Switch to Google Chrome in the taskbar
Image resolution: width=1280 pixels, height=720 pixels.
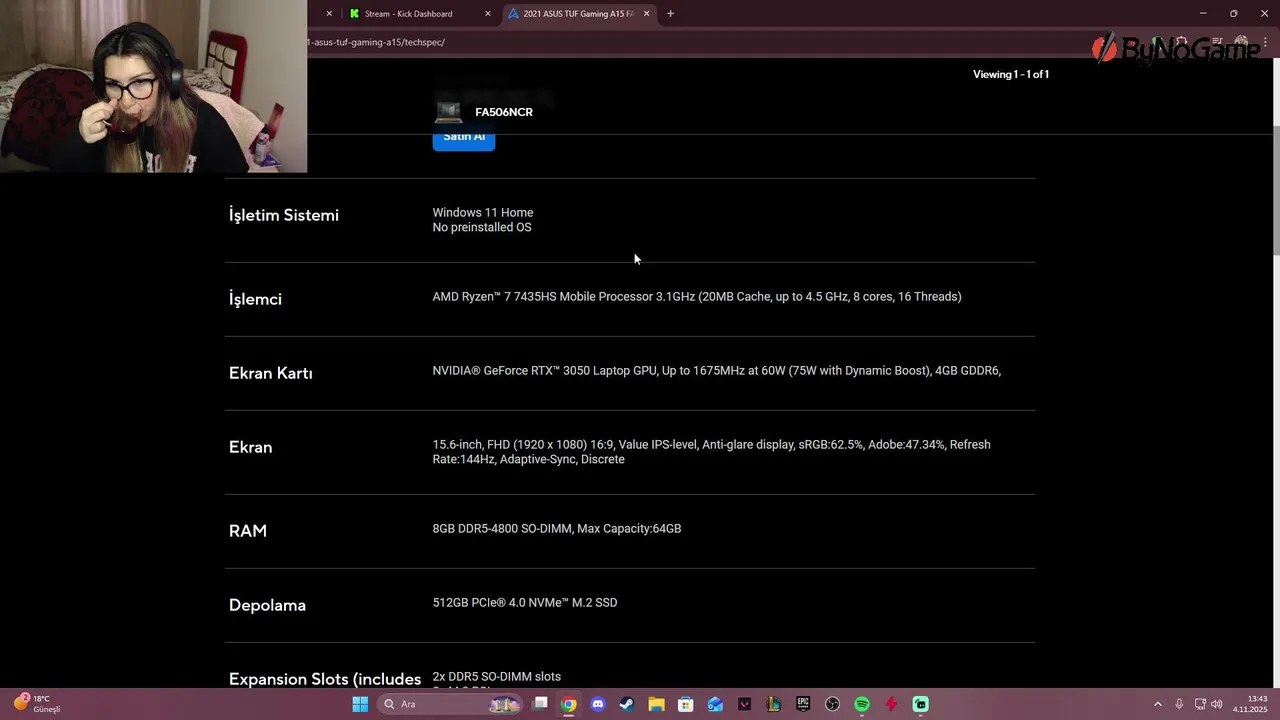pyautogui.click(x=569, y=704)
